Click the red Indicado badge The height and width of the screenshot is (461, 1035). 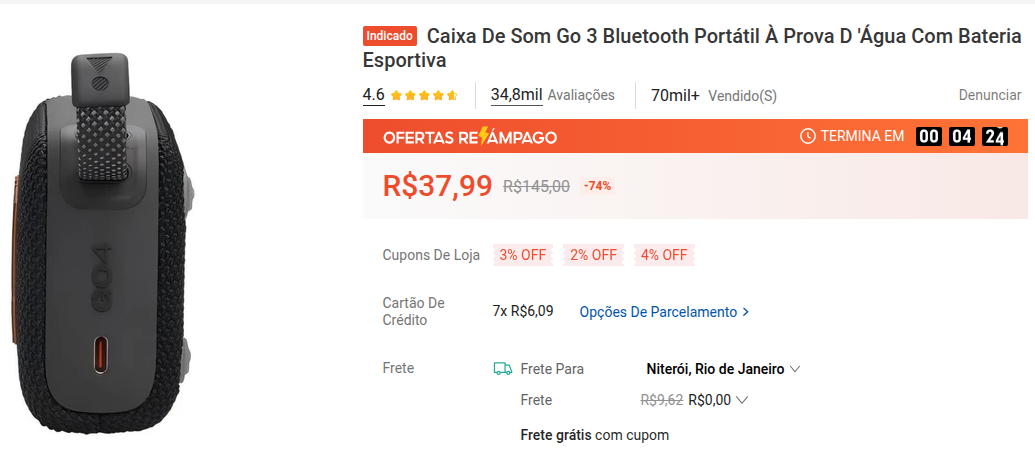390,36
